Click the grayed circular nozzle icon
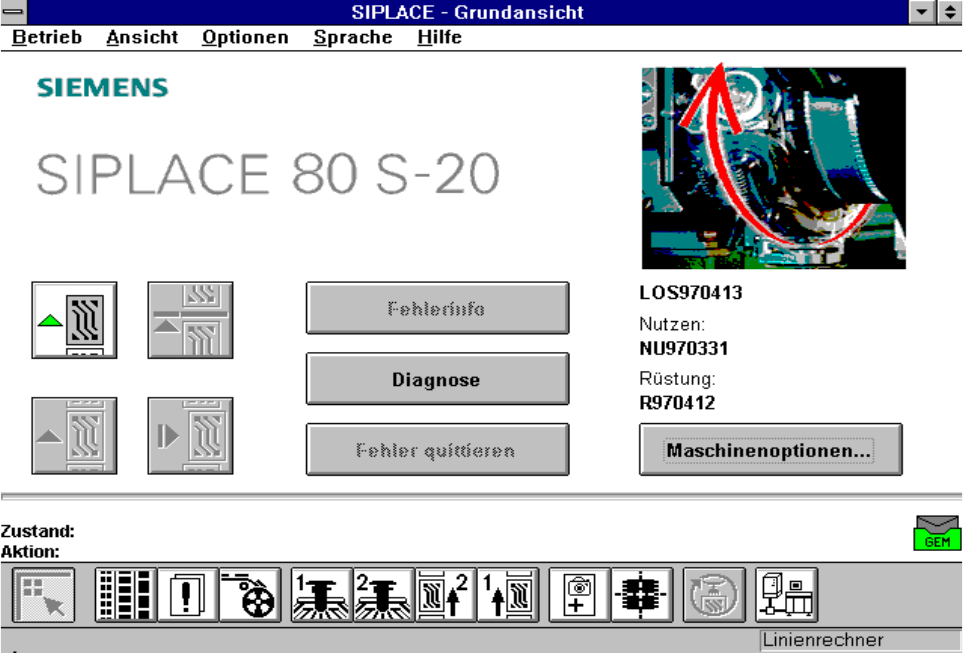Image resolution: width=963 pixels, height=653 pixels. pyautogui.click(x=714, y=595)
